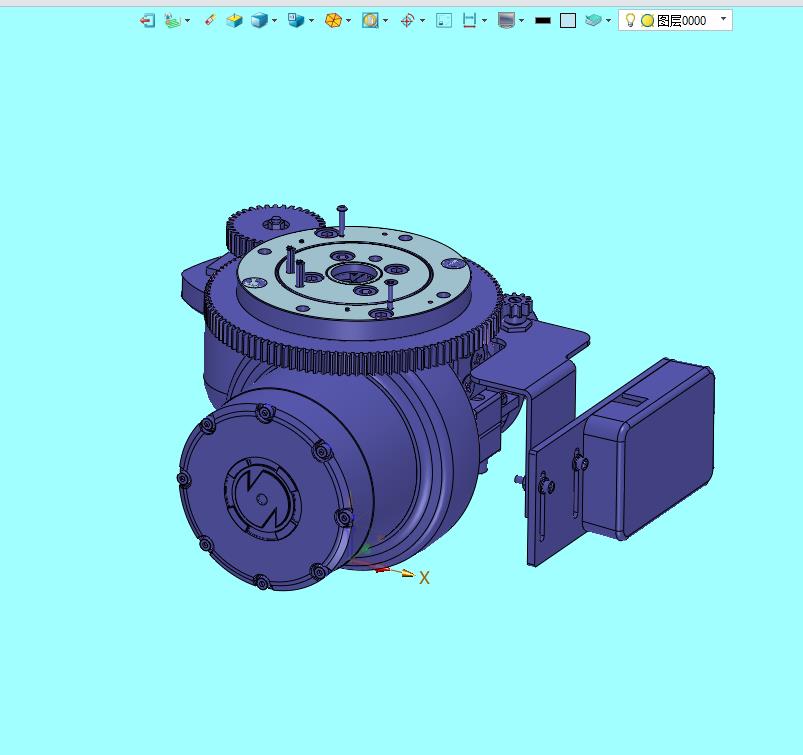
Task: Click the eraser tool icon
Action: coord(210,20)
